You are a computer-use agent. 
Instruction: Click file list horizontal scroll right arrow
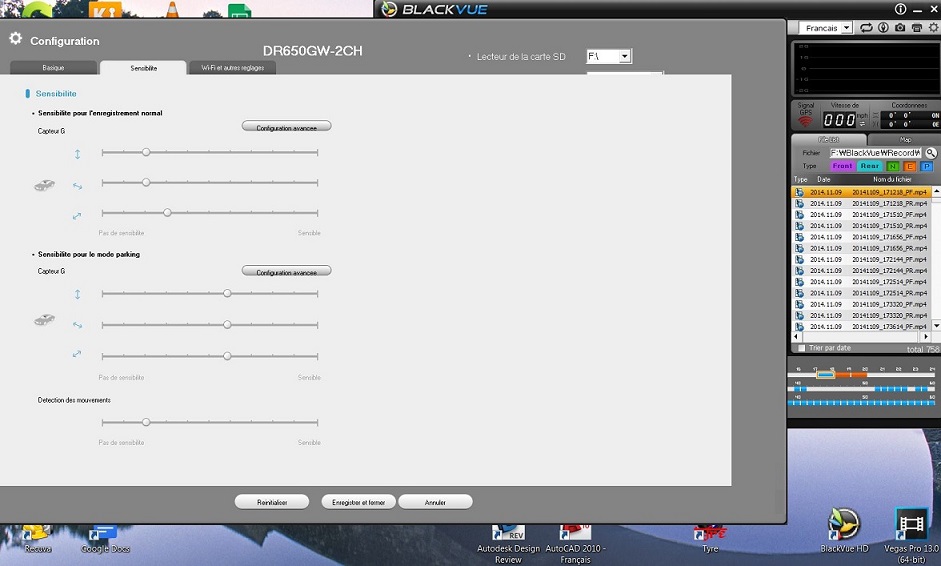click(x=926, y=337)
